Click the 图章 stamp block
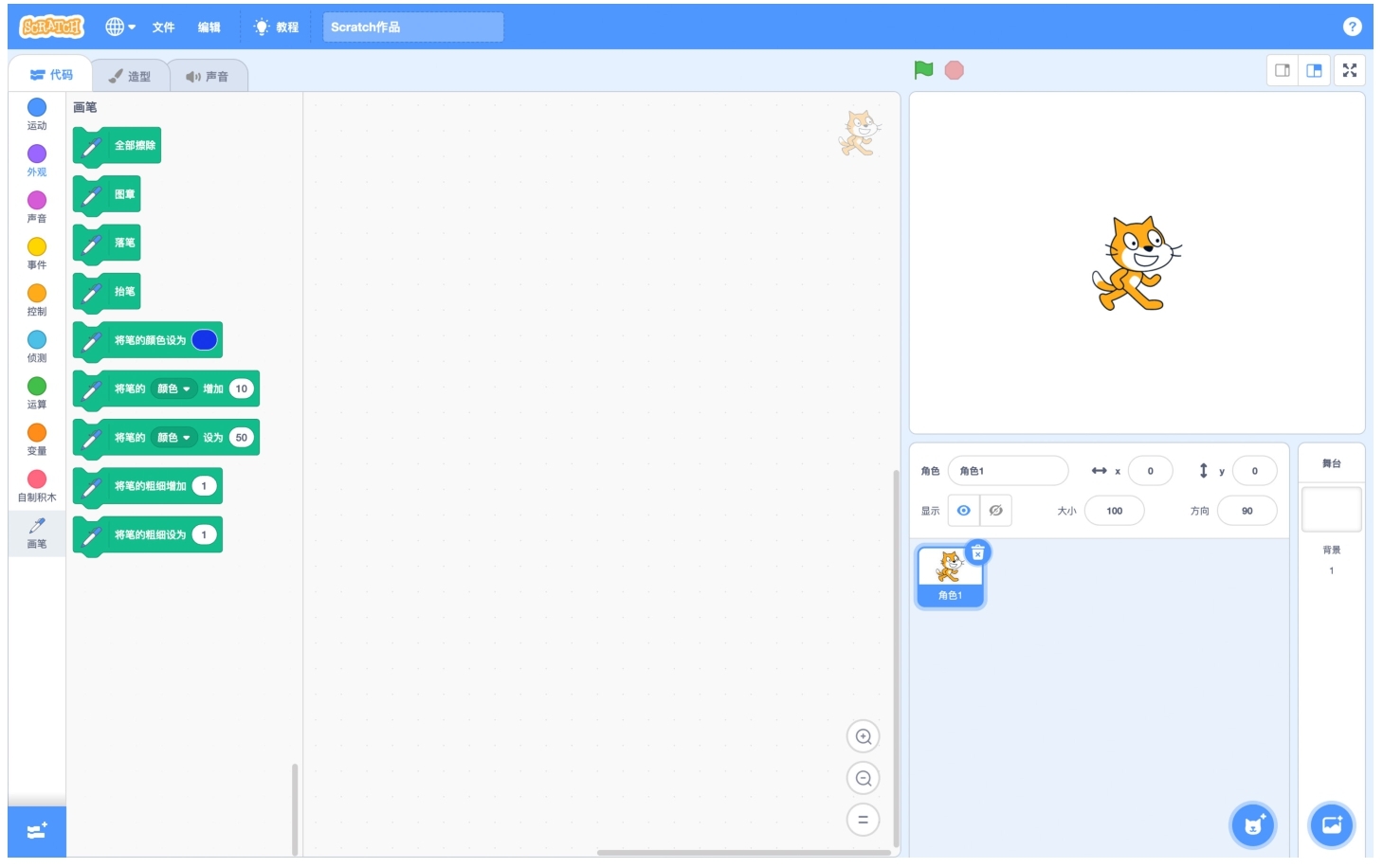Screen dimensions: 1383x868 point(106,194)
